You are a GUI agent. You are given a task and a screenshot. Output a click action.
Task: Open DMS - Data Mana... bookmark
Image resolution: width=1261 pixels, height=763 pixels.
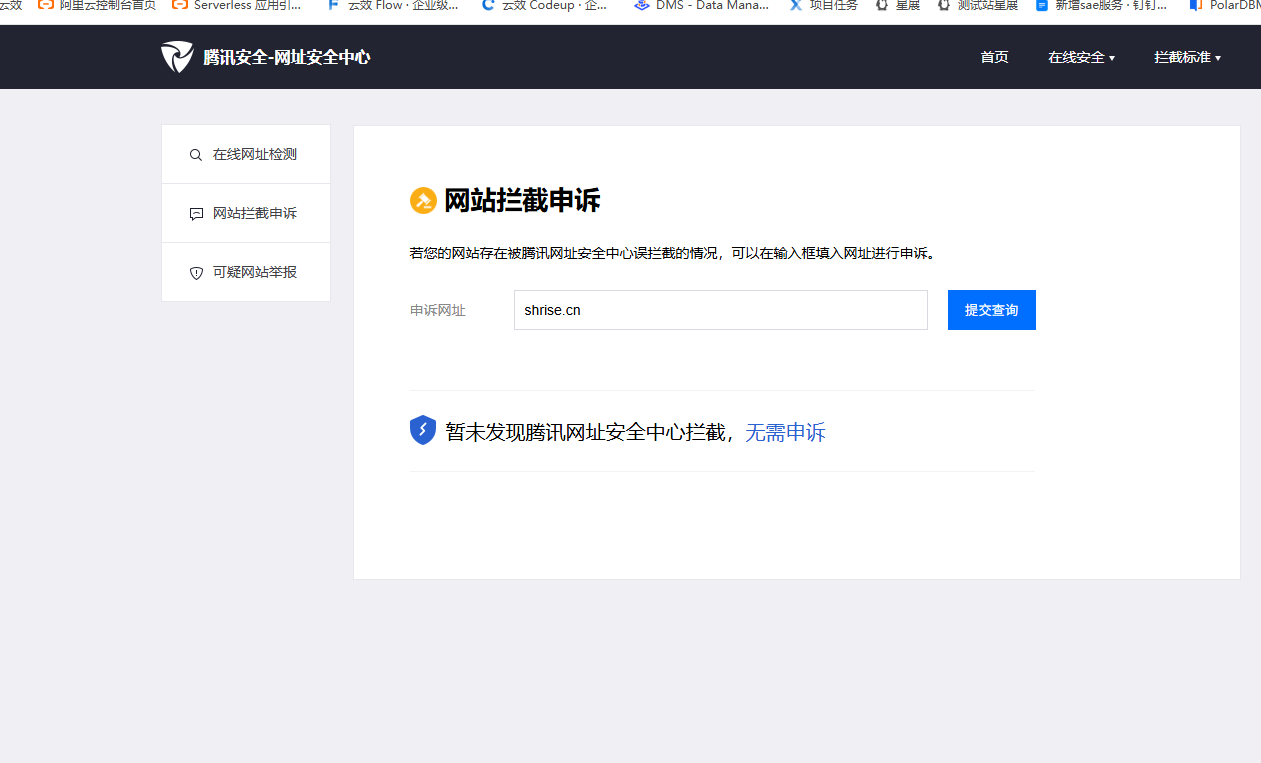click(702, 5)
